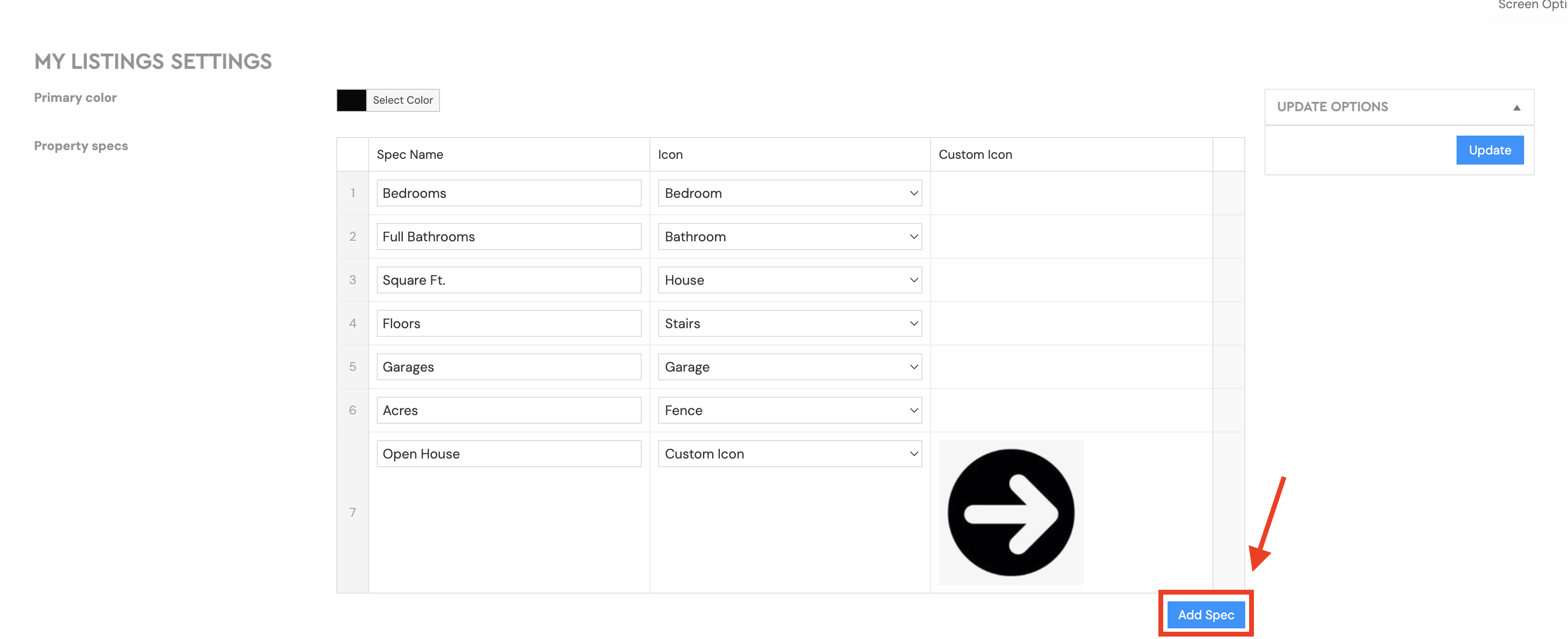
Task: Expand the House icon dropdown
Action: pyautogui.click(x=789, y=280)
